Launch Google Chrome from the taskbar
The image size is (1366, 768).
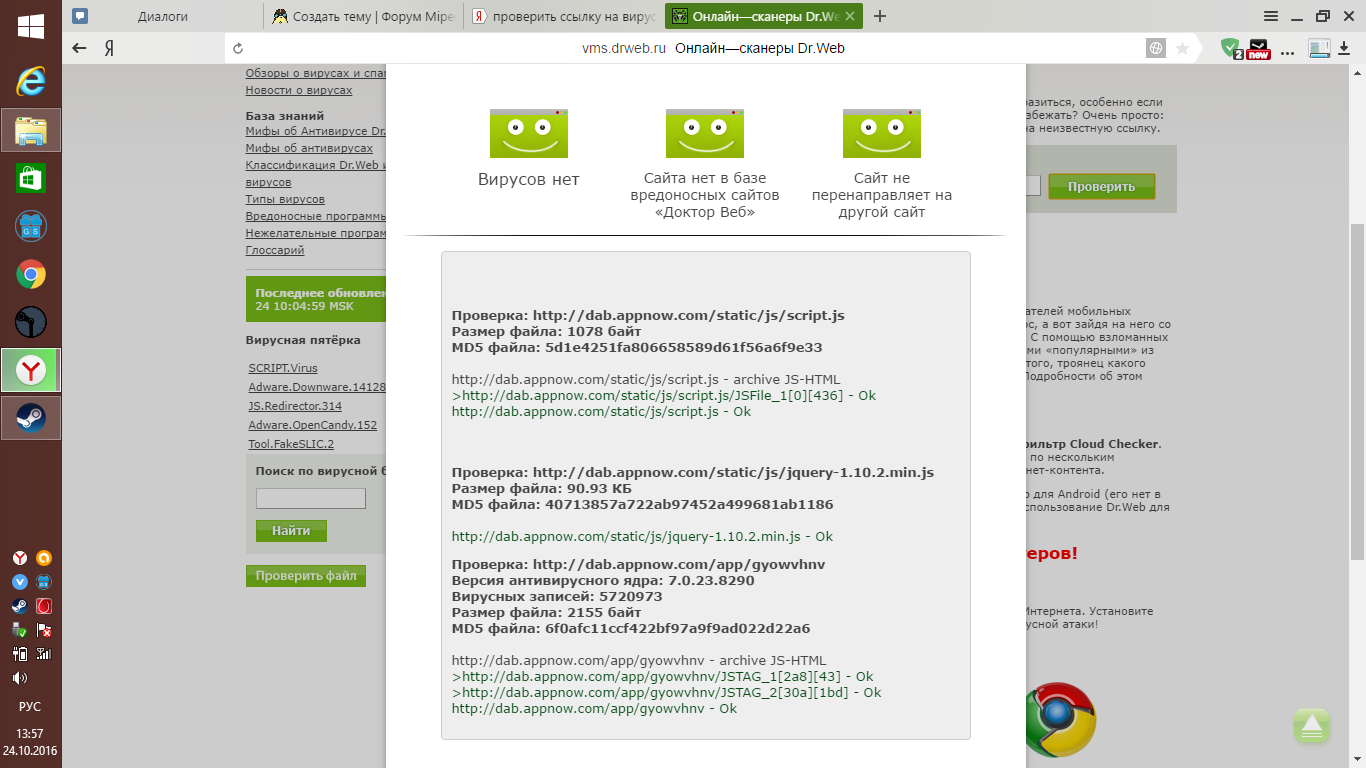pos(30,274)
